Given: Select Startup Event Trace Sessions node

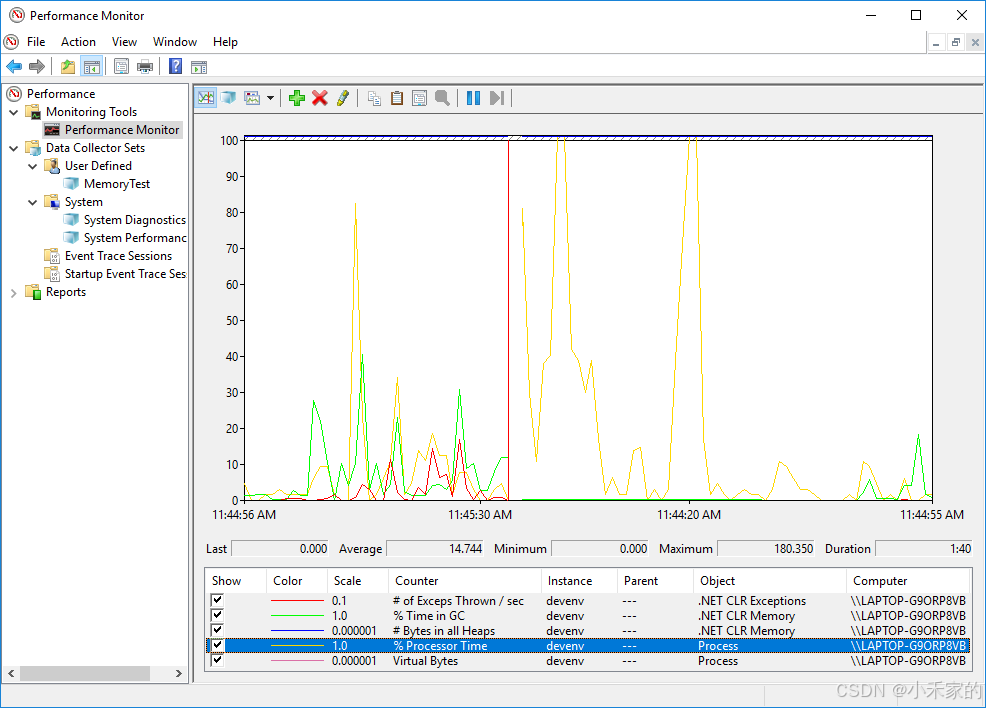Looking at the screenshot, I should (125, 274).
